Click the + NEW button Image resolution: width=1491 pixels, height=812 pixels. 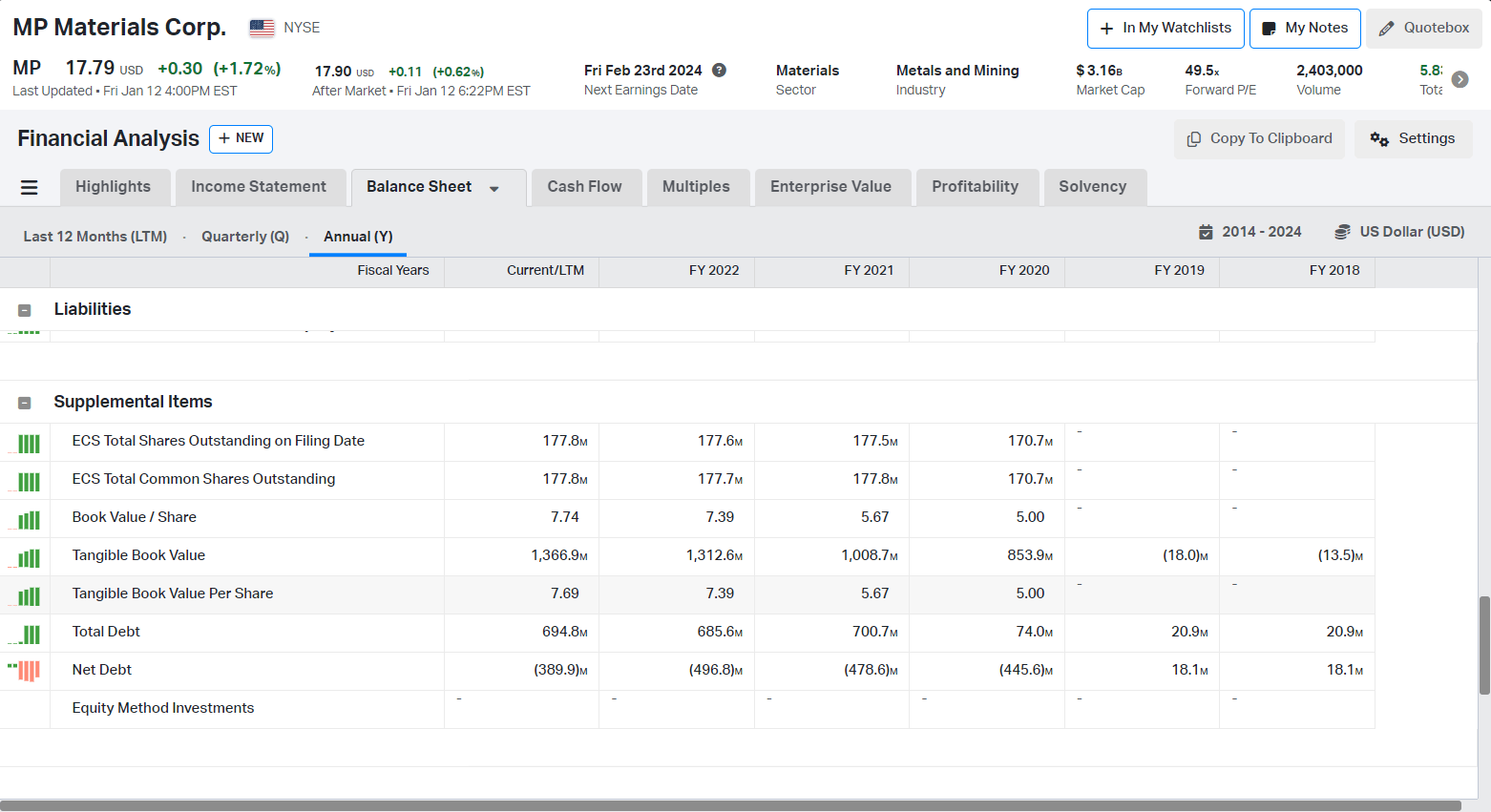tap(241, 138)
